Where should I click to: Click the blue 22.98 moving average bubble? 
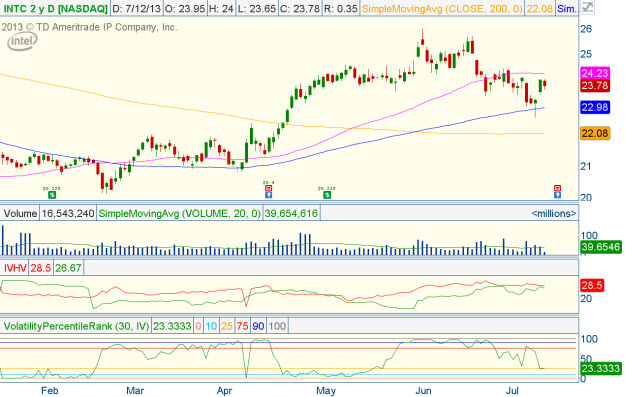595,107
